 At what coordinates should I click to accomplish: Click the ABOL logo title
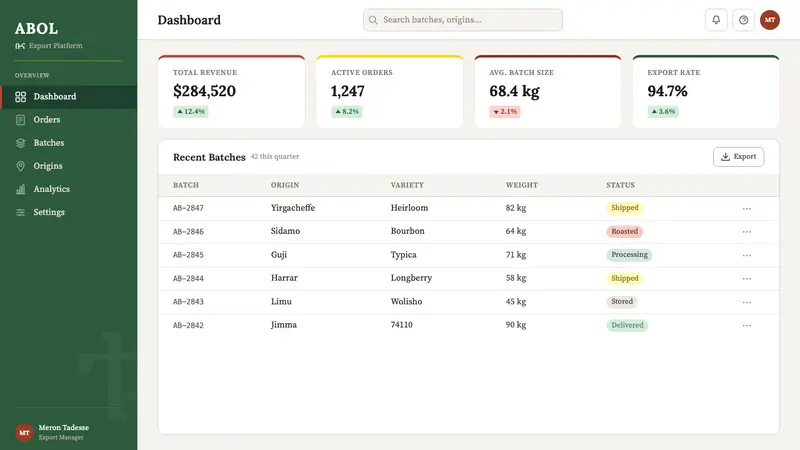click(x=36, y=29)
